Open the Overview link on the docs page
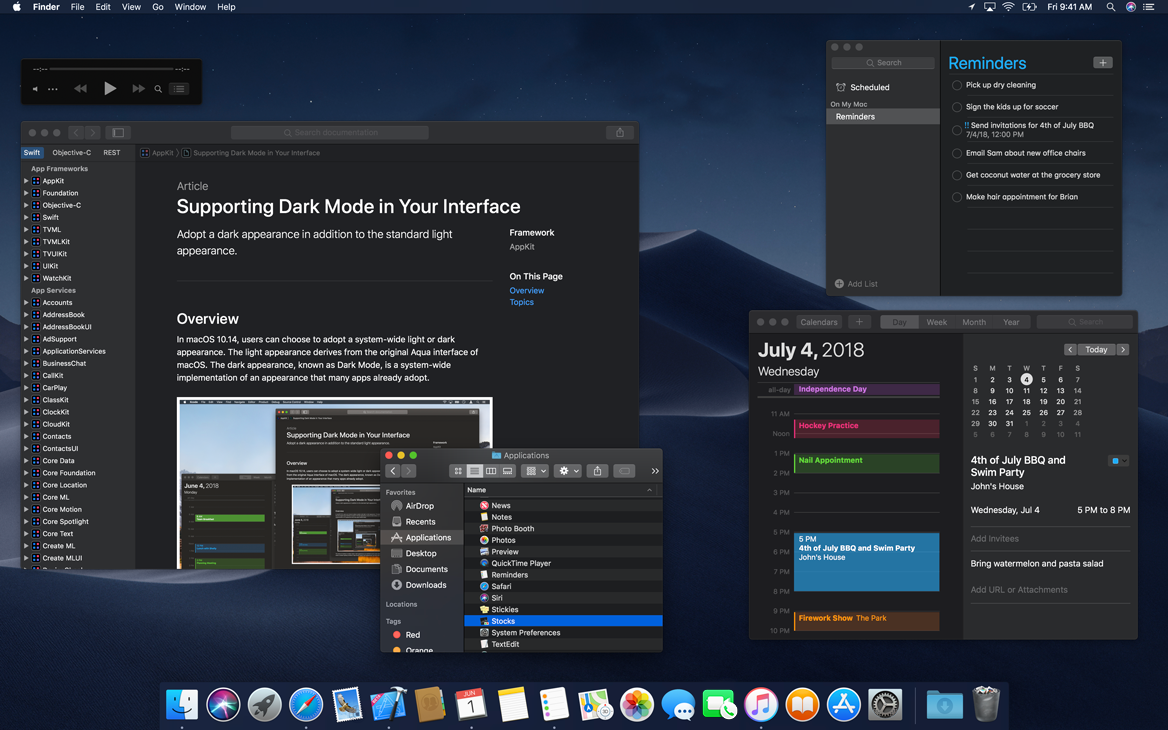Viewport: 1168px width, 730px height. click(x=527, y=290)
